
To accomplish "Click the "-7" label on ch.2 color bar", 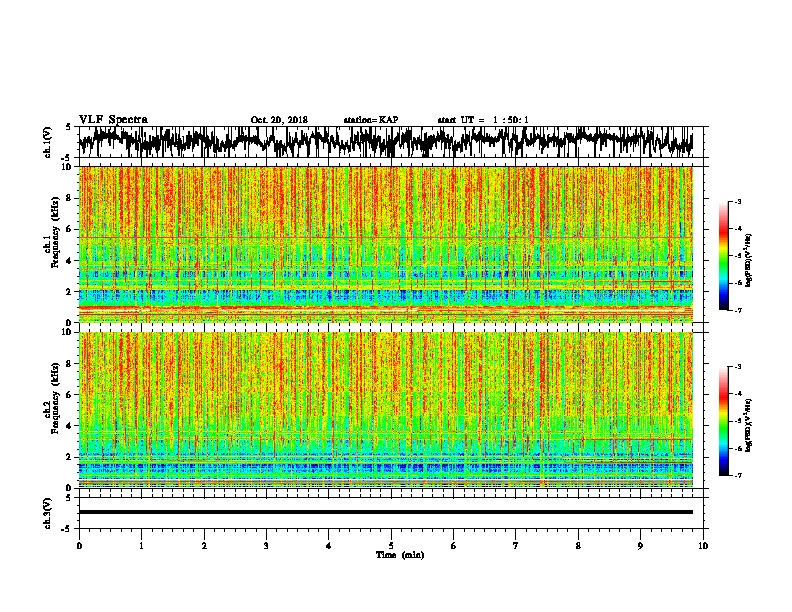I will click(738, 475).
